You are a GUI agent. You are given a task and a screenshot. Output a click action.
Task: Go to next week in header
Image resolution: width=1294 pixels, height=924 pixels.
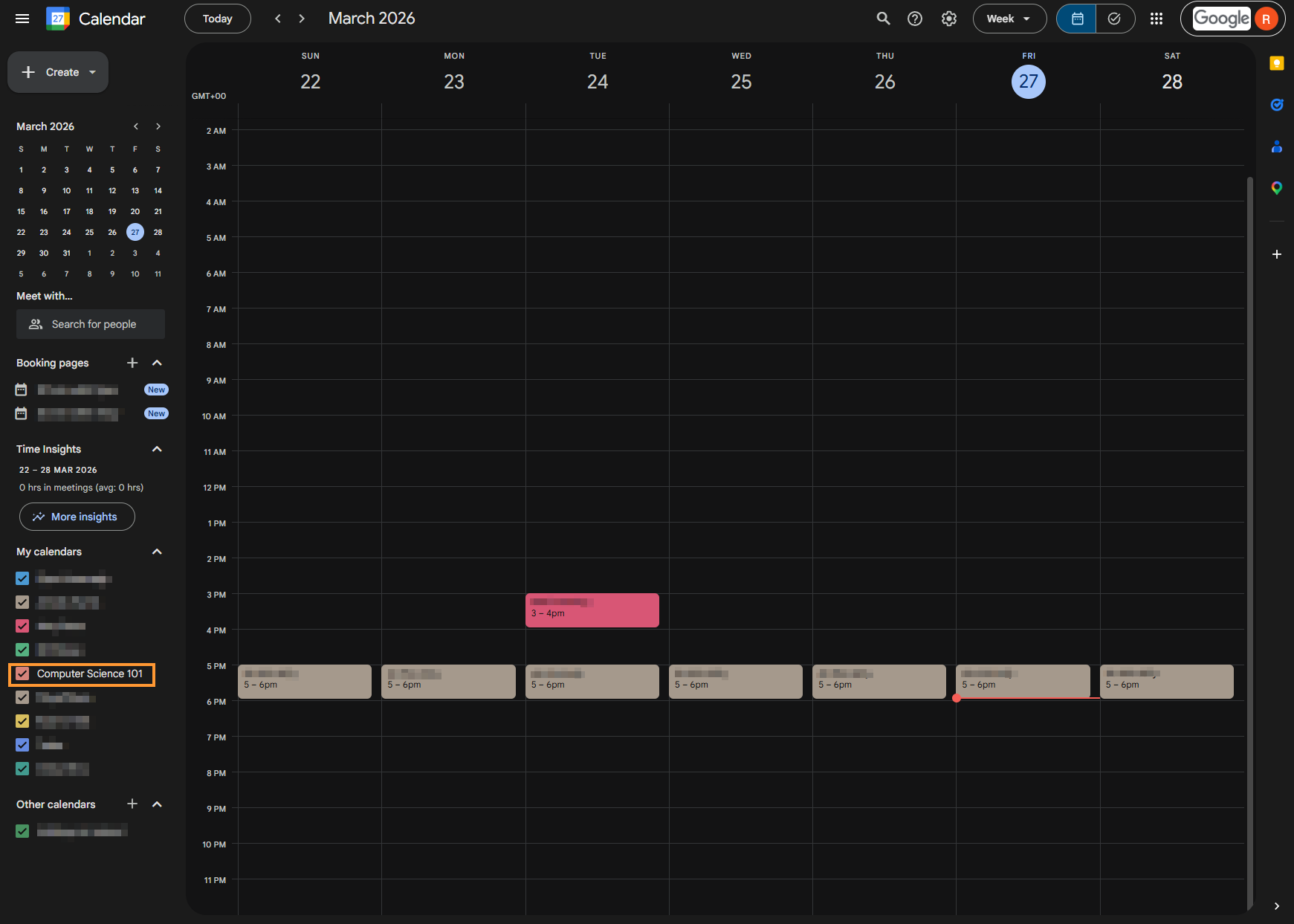[x=302, y=19]
